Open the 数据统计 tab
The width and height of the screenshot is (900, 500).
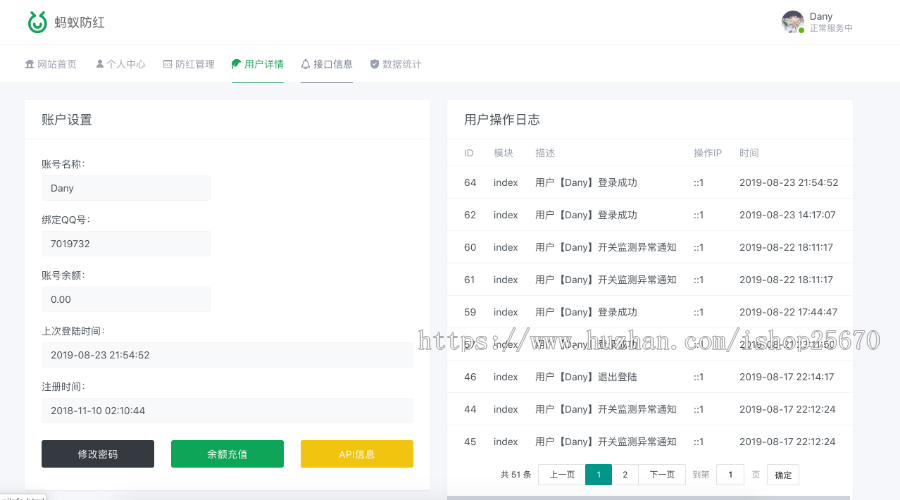tap(395, 64)
